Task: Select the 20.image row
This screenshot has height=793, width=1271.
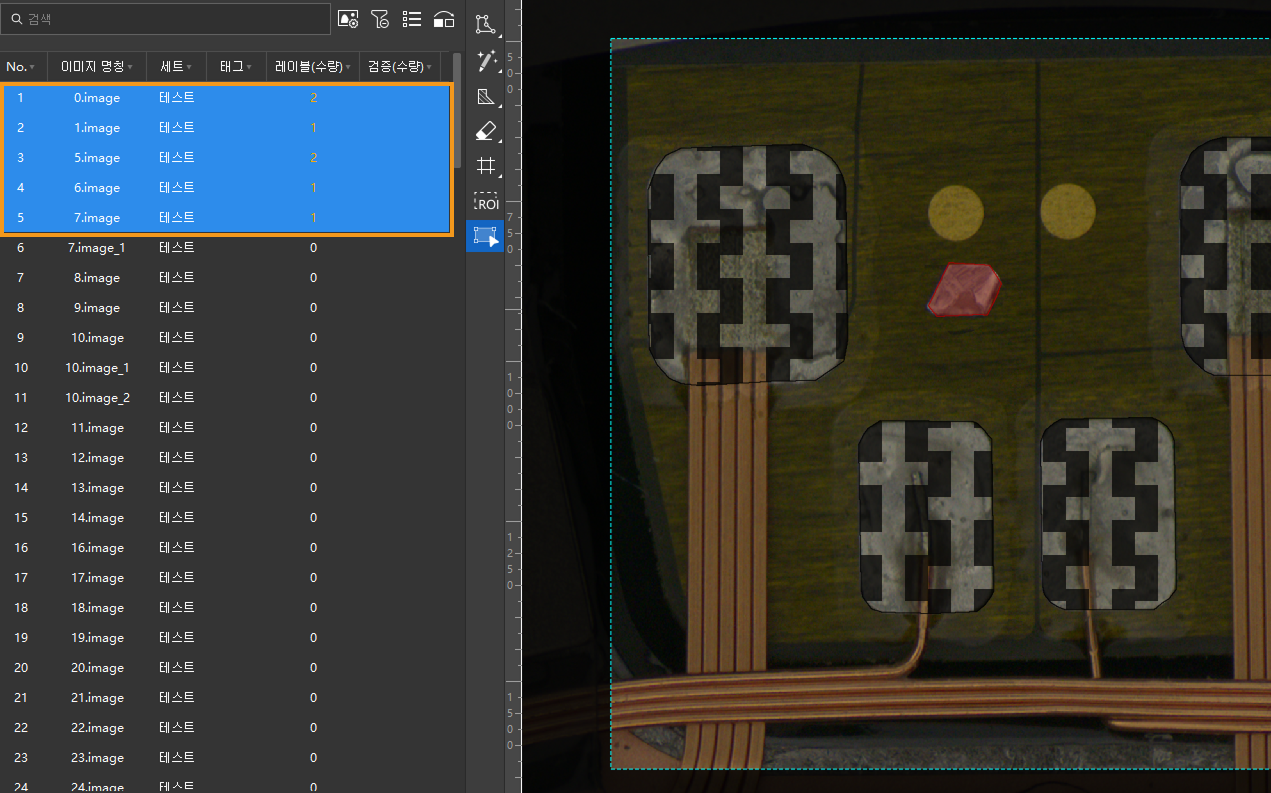Action: [x=227, y=668]
